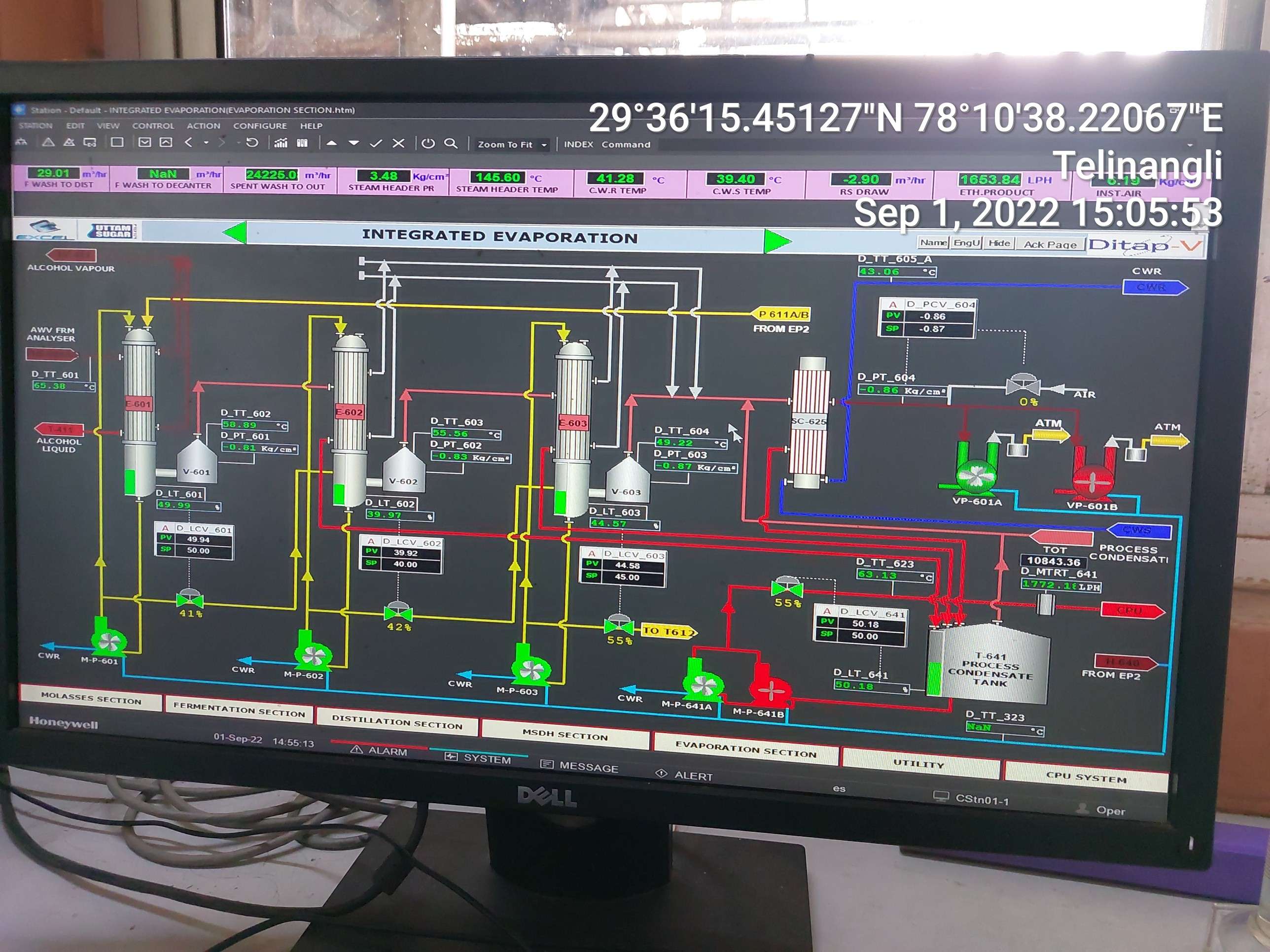This screenshot has height=952, width=1270.
Task: Open the group display toolbar icon
Action: [x=302, y=143]
